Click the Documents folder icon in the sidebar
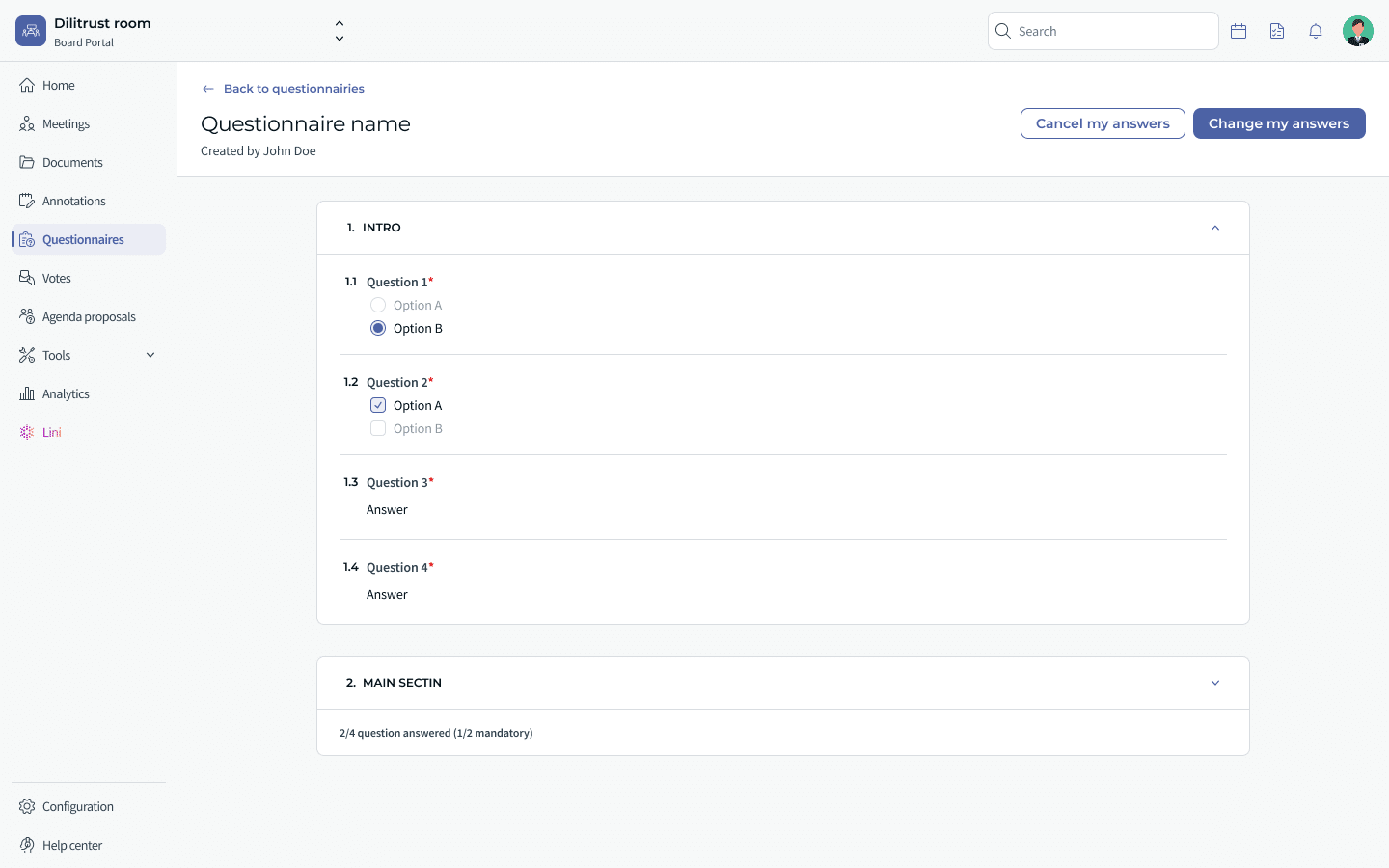The width and height of the screenshot is (1389, 868). 27,162
